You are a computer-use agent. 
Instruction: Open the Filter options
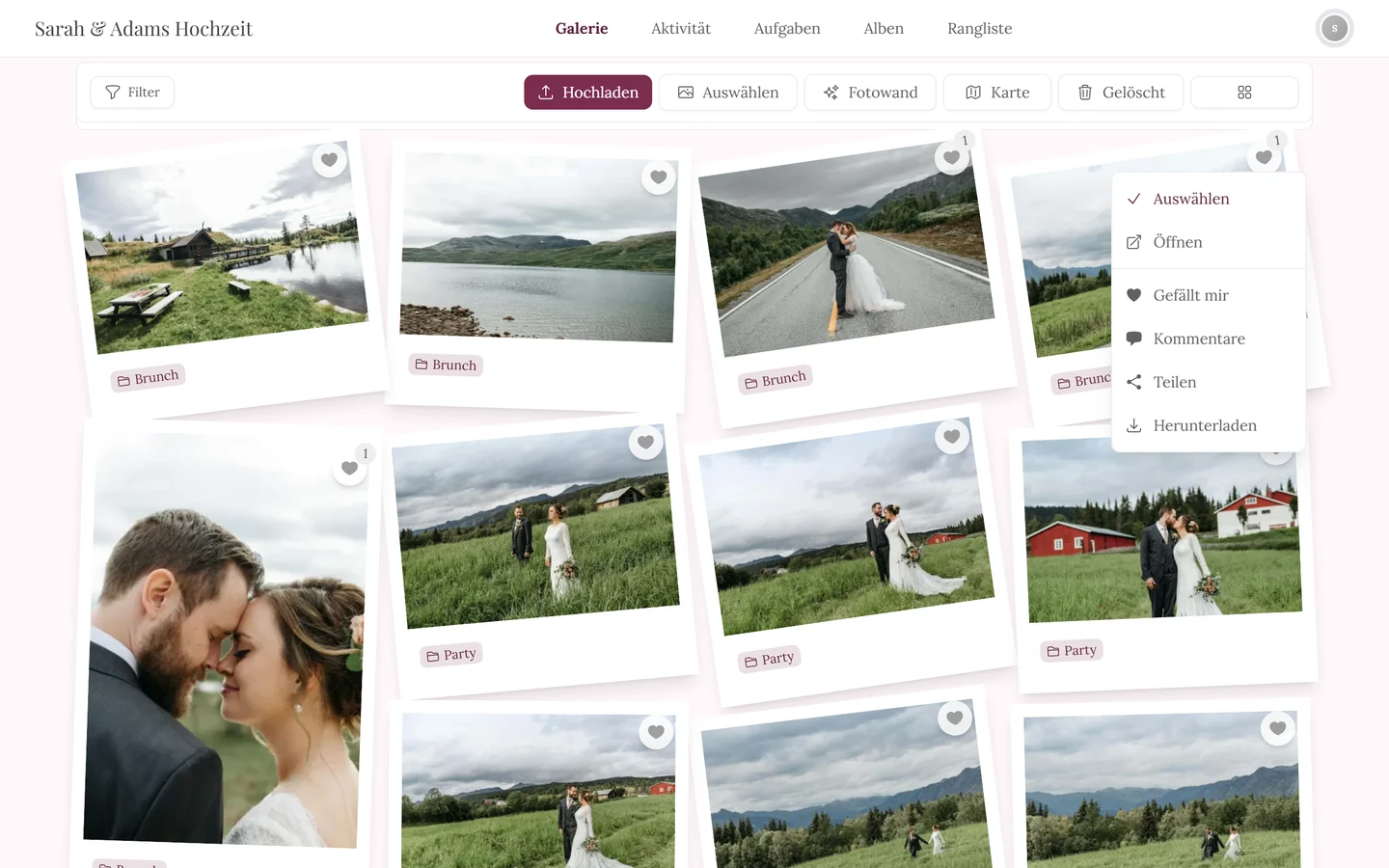pyautogui.click(x=132, y=93)
